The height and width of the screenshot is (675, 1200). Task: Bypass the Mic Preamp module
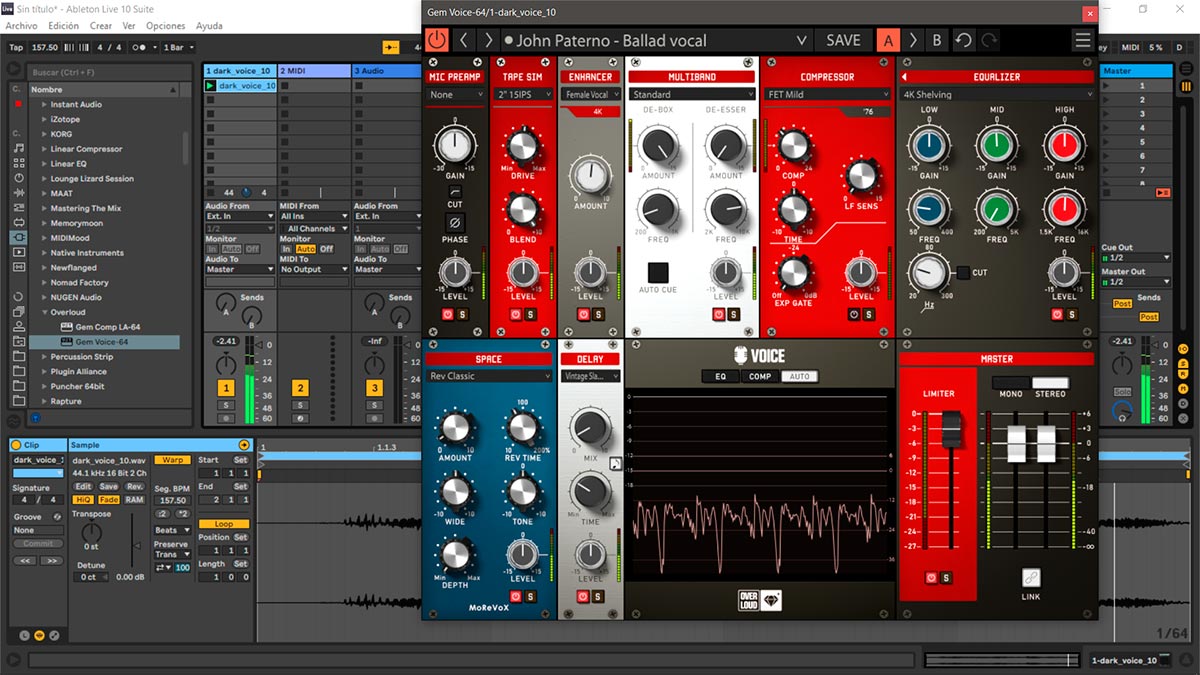(448, 314)
